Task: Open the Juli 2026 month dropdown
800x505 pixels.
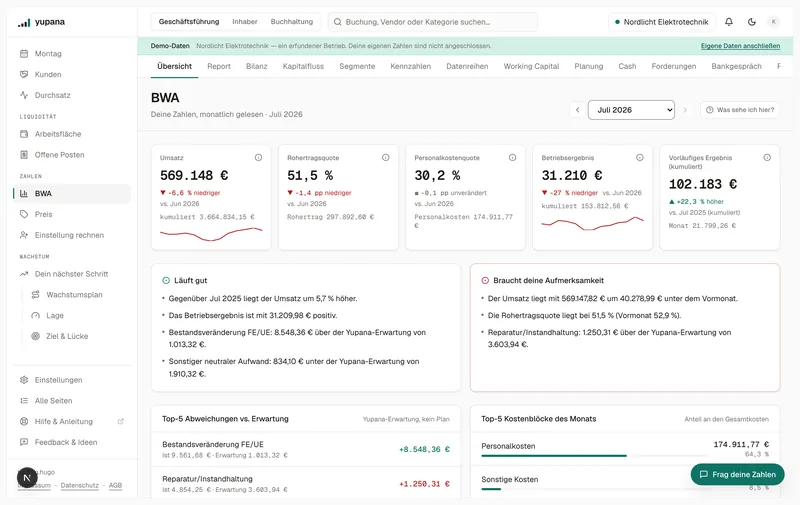Action: click(631, 110)
